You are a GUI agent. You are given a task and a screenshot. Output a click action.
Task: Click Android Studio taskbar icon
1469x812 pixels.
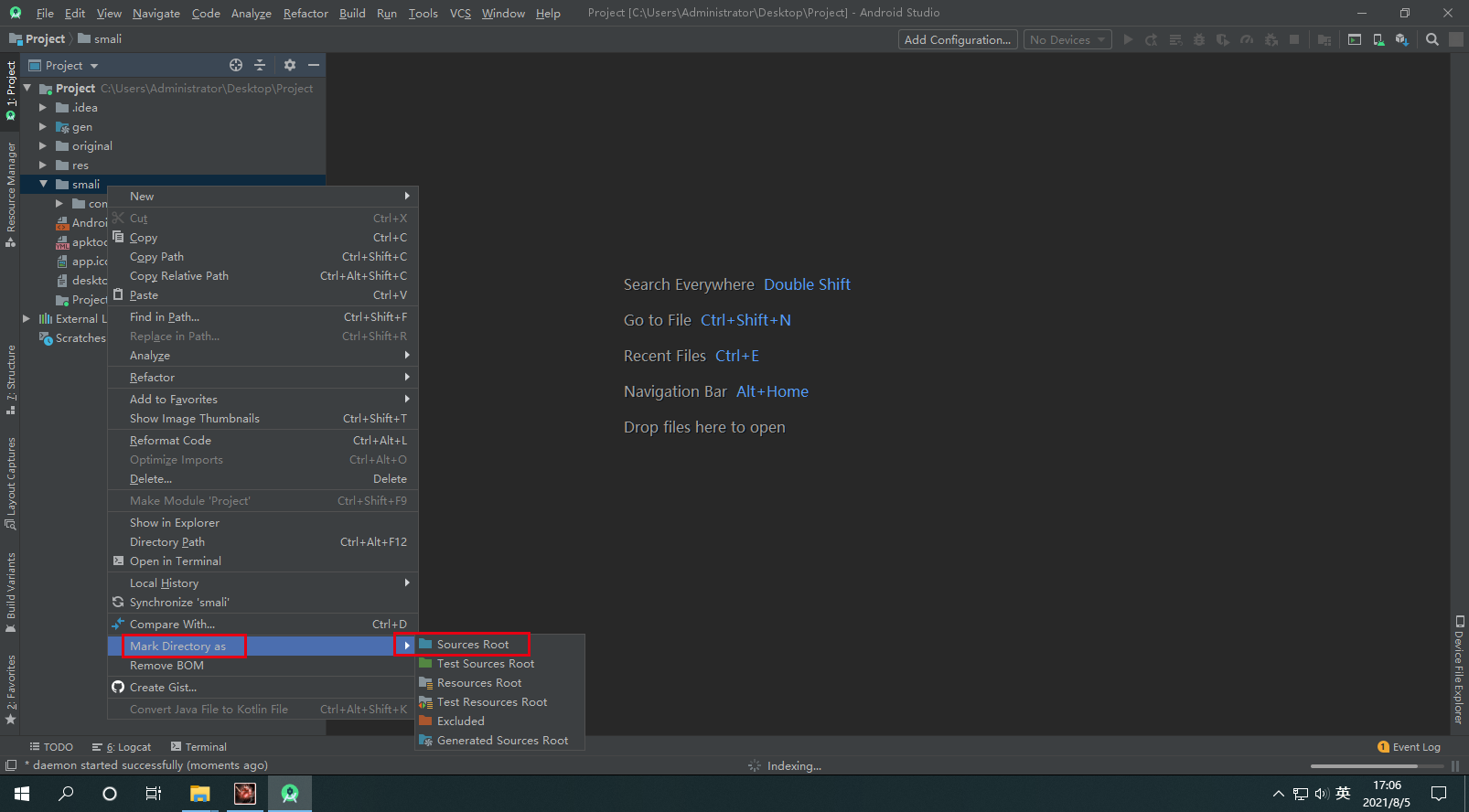(290, 793)
